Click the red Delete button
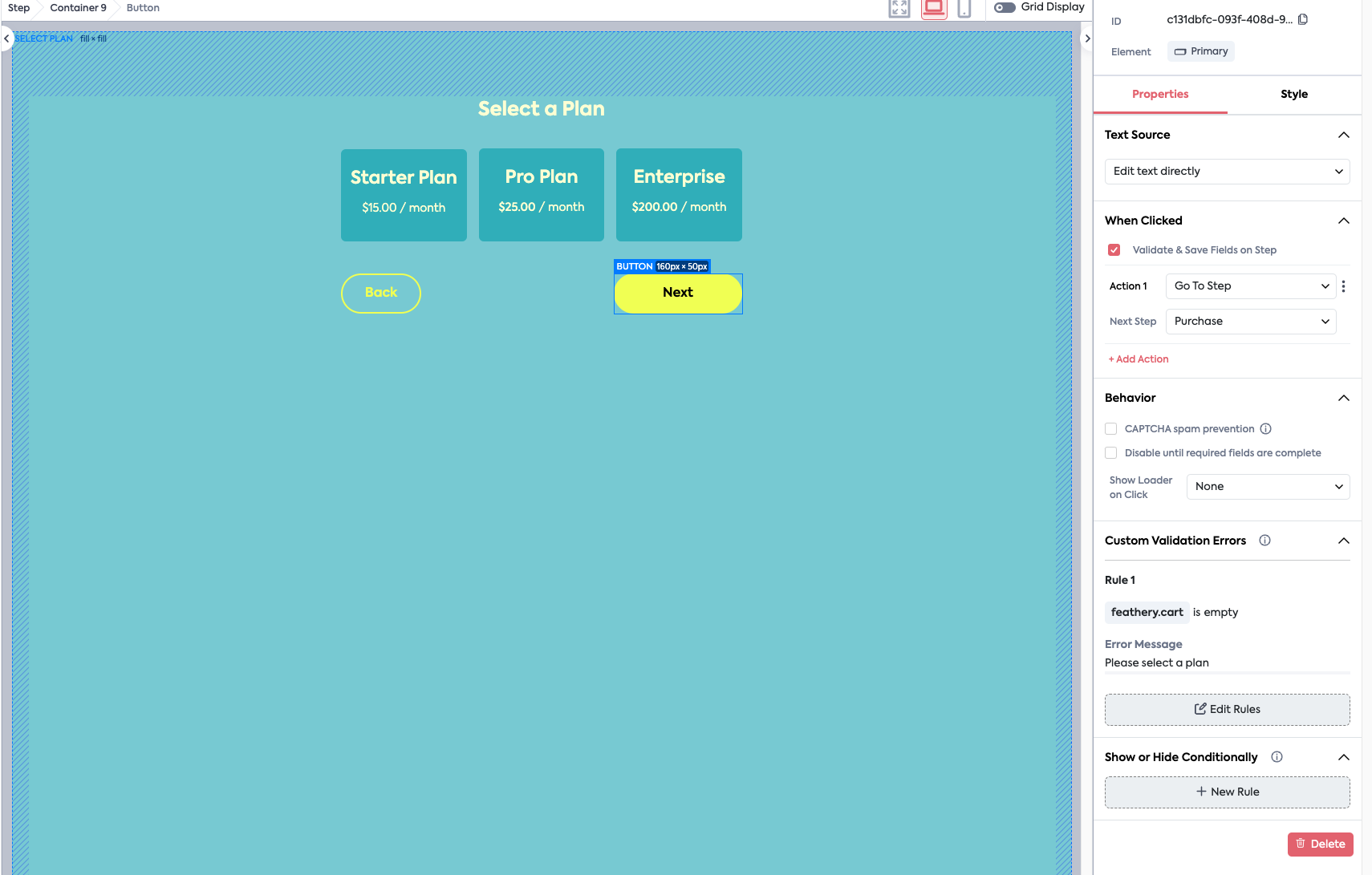1372x875 pixels. point(1320,845)
